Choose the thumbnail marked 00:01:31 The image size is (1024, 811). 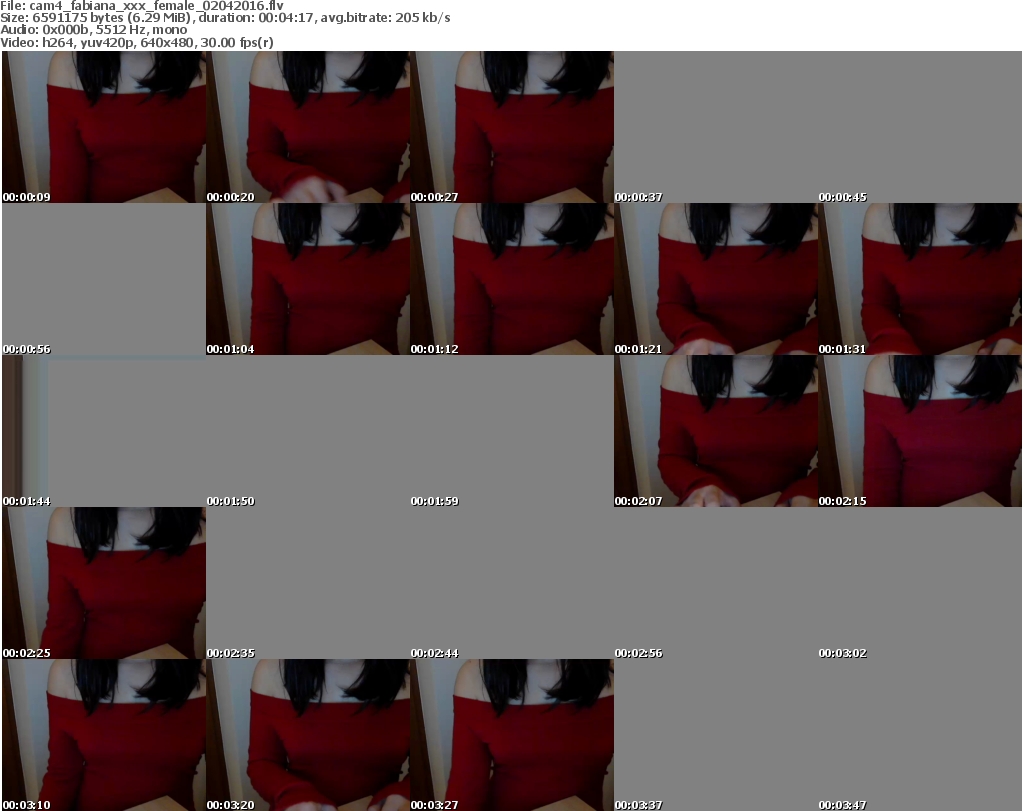click(920, 279)
